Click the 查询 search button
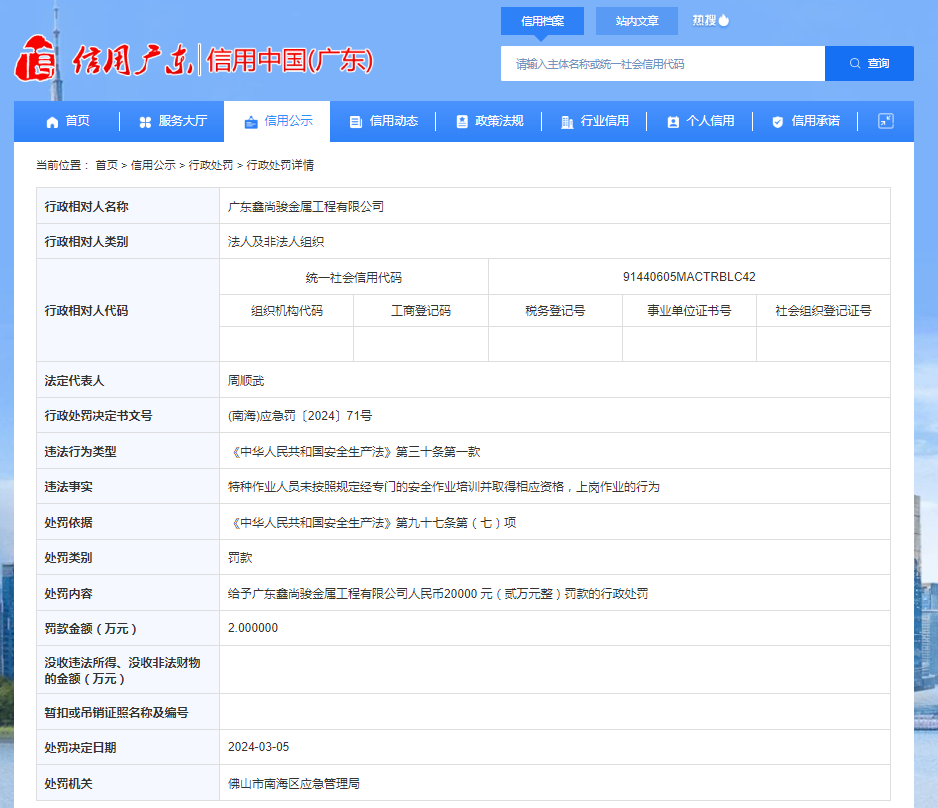This screenshot has width=938, height=808. [869, 63]
